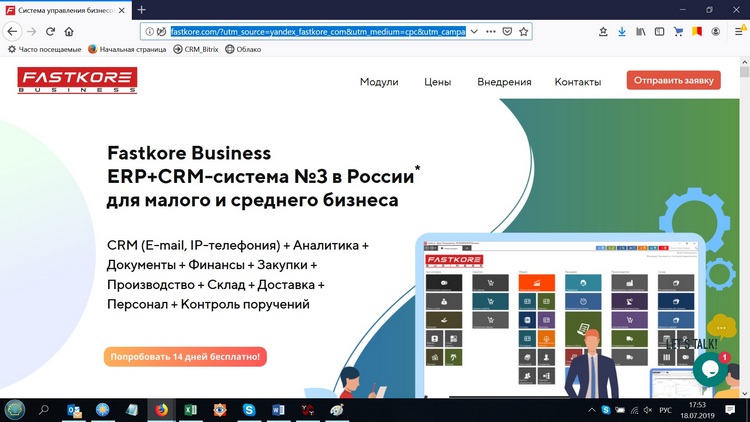Close the Система управления бизнесом tab
Viewport: 750px width, 422px height.
click(121, 10)
